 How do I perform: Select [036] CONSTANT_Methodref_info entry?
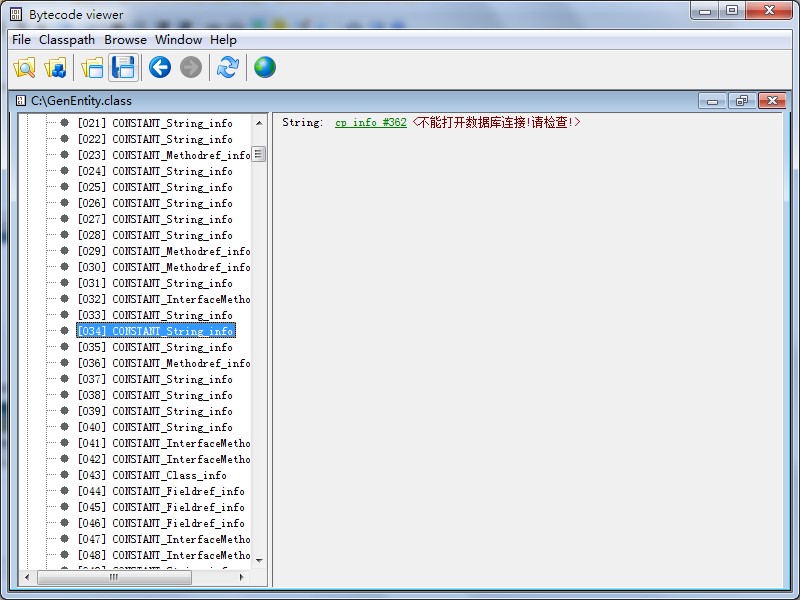click(164, 363)
